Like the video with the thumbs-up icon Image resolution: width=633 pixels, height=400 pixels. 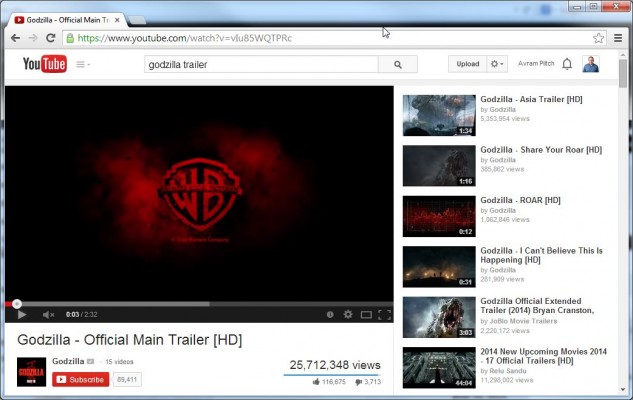click(317, 381)
